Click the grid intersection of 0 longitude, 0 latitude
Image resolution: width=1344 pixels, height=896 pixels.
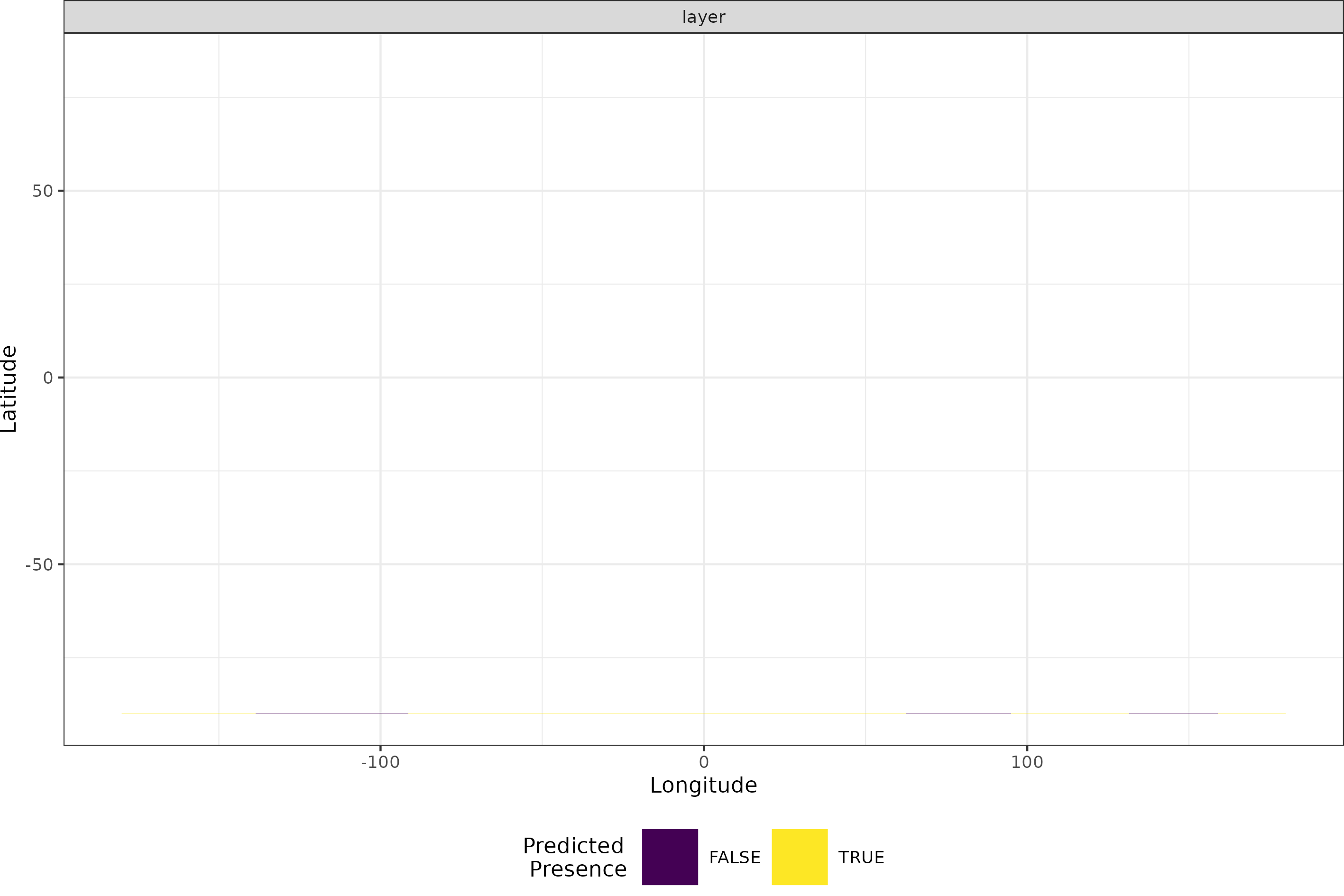(703, 377)
